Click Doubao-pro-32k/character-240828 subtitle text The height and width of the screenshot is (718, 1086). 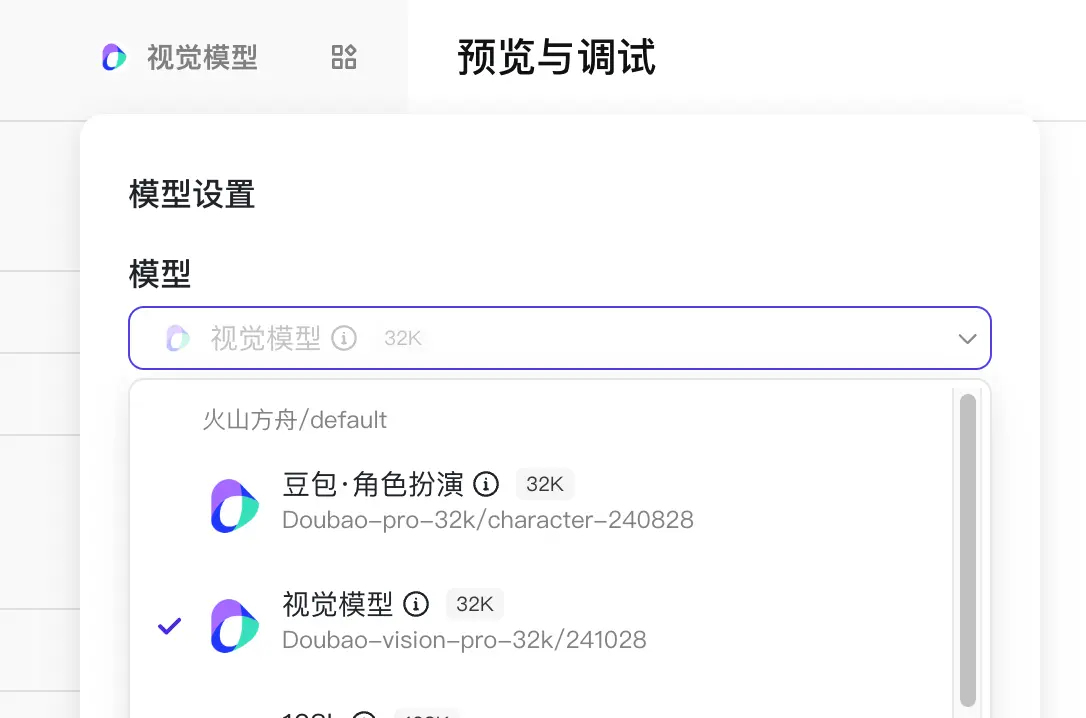[488, 520]
